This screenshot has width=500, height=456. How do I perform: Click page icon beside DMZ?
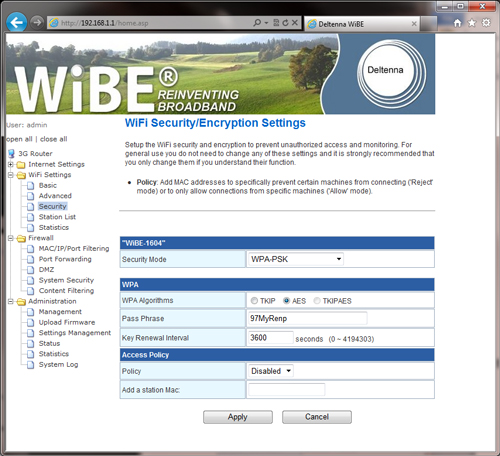[30, 270]
